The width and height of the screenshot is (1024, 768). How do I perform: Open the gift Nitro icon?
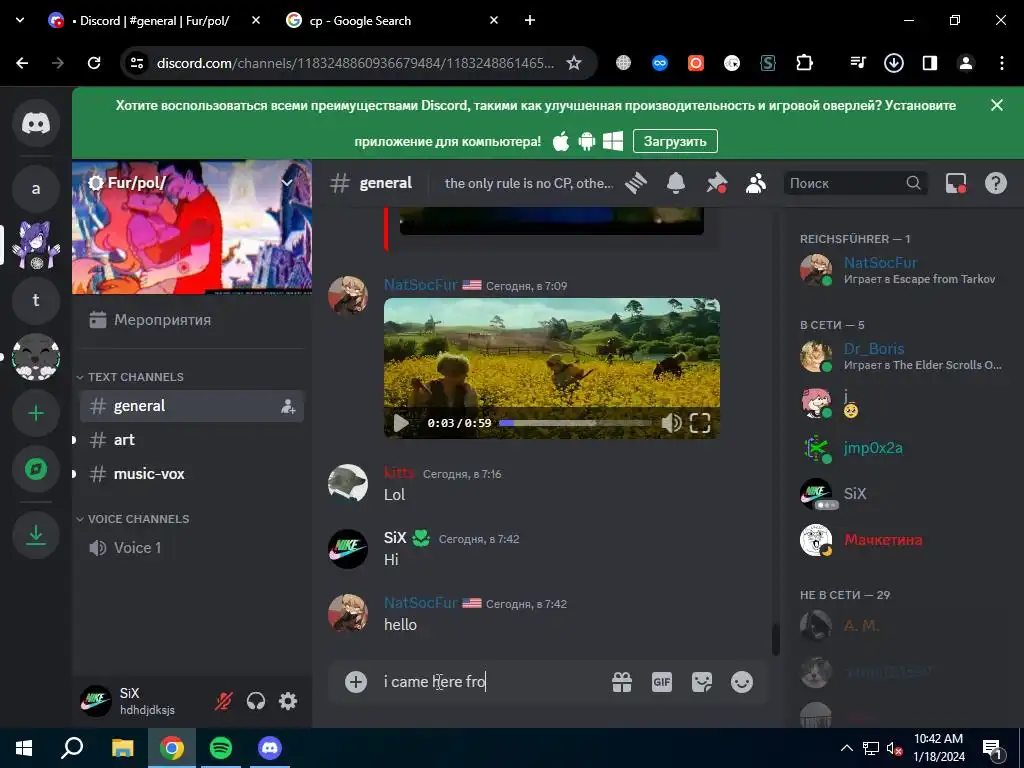(x=622, y=682)
